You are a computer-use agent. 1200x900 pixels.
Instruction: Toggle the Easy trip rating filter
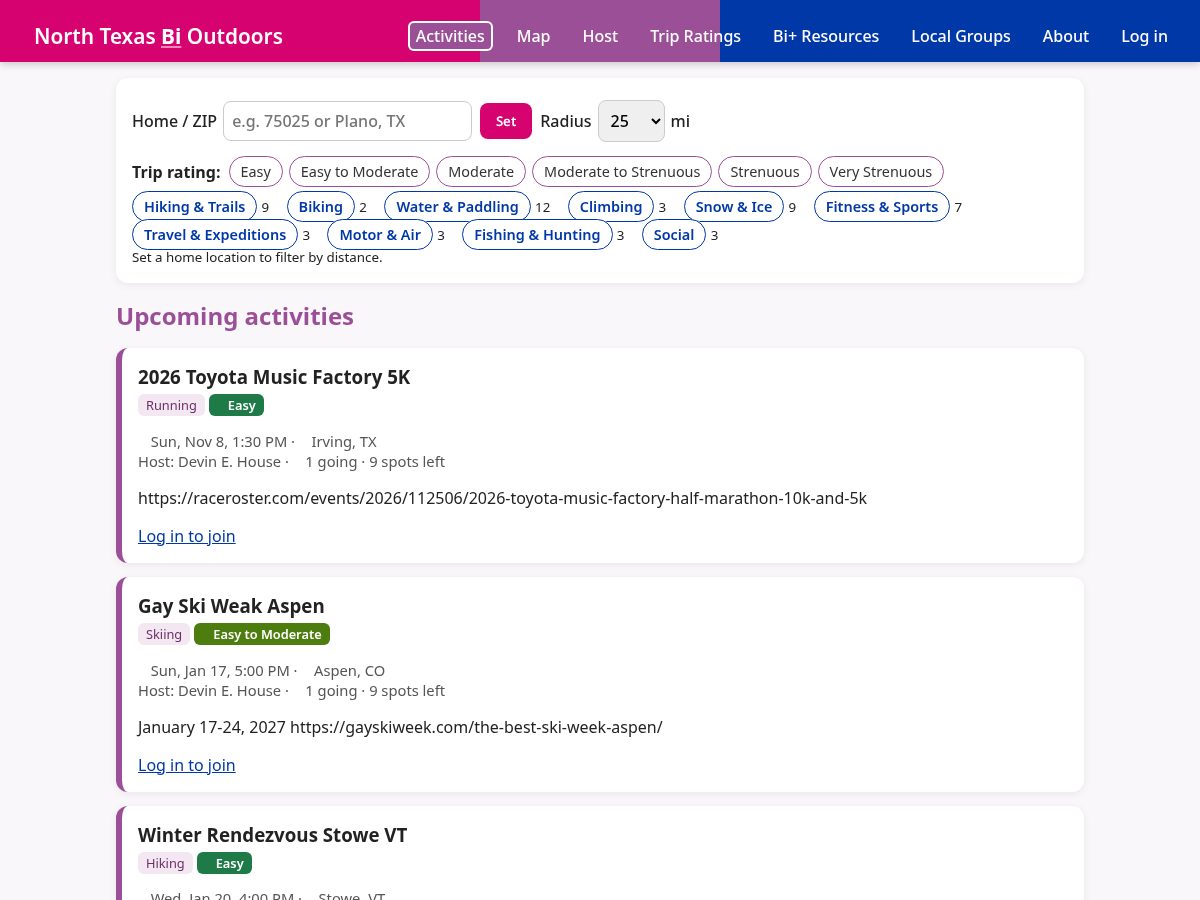coord(256,172)
